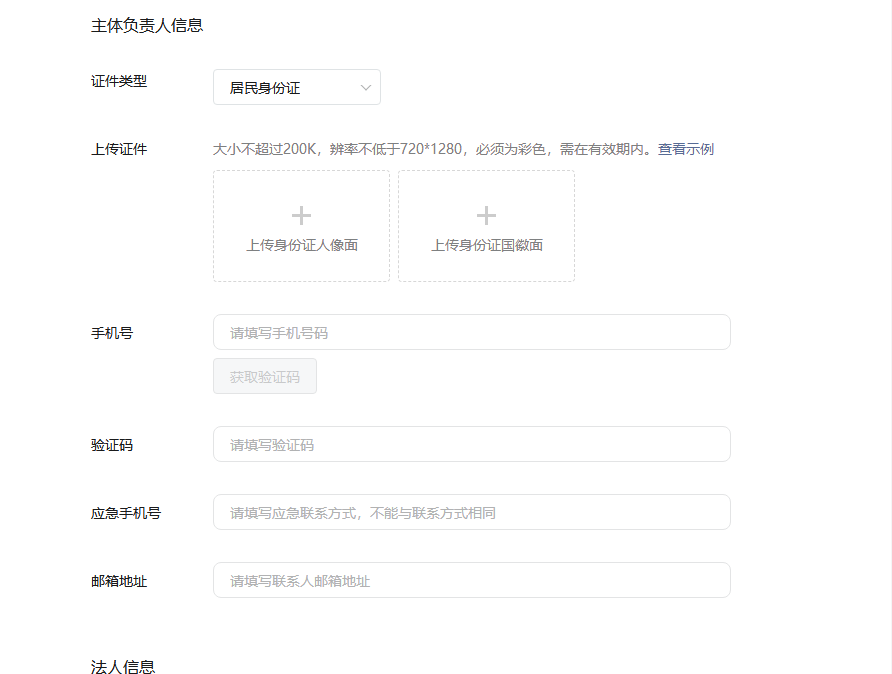
Task: Click the 邮箱地址 field label
Action: pos(119,581)
